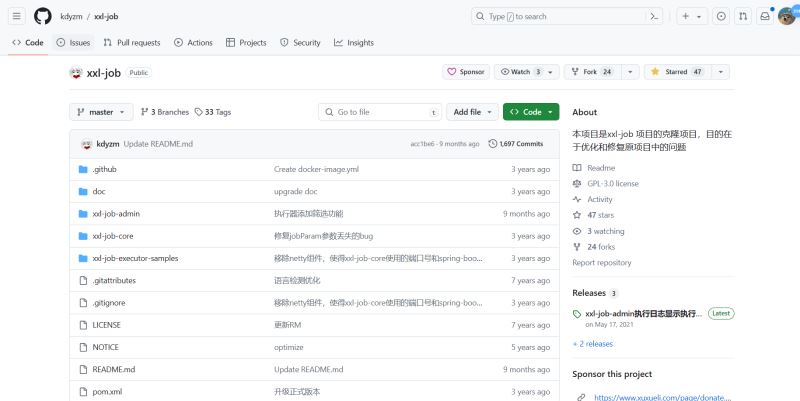The image size is (800, 401).
Task: Open pull requests shortcut icon in header
Action: click(743, 16)
